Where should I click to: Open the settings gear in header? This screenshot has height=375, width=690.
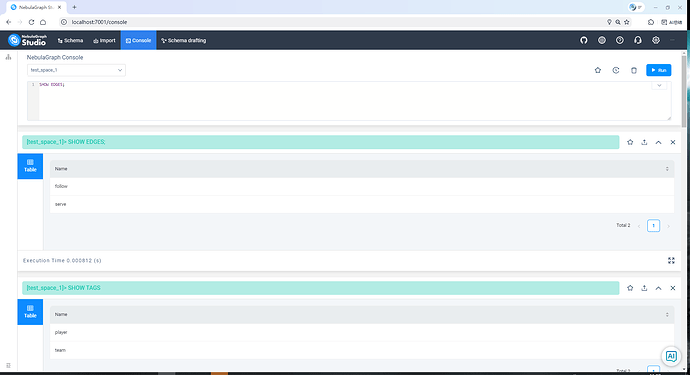click(656, 40)
